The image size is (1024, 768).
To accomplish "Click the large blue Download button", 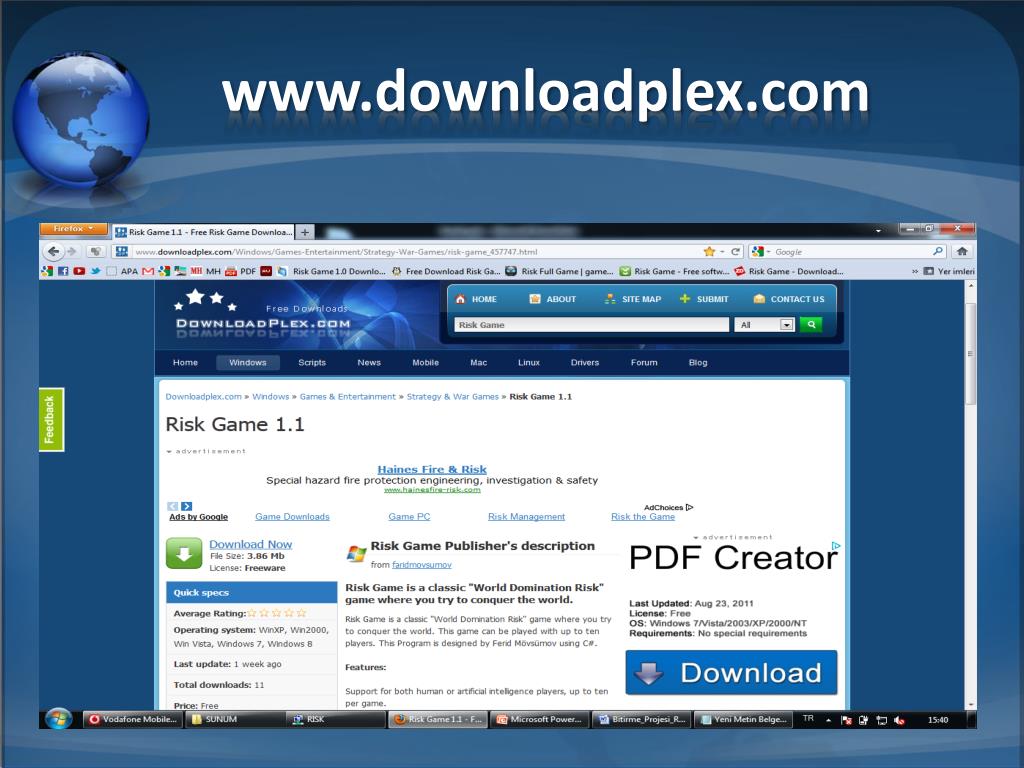I will pyautogui.click(x=731, y=672).
